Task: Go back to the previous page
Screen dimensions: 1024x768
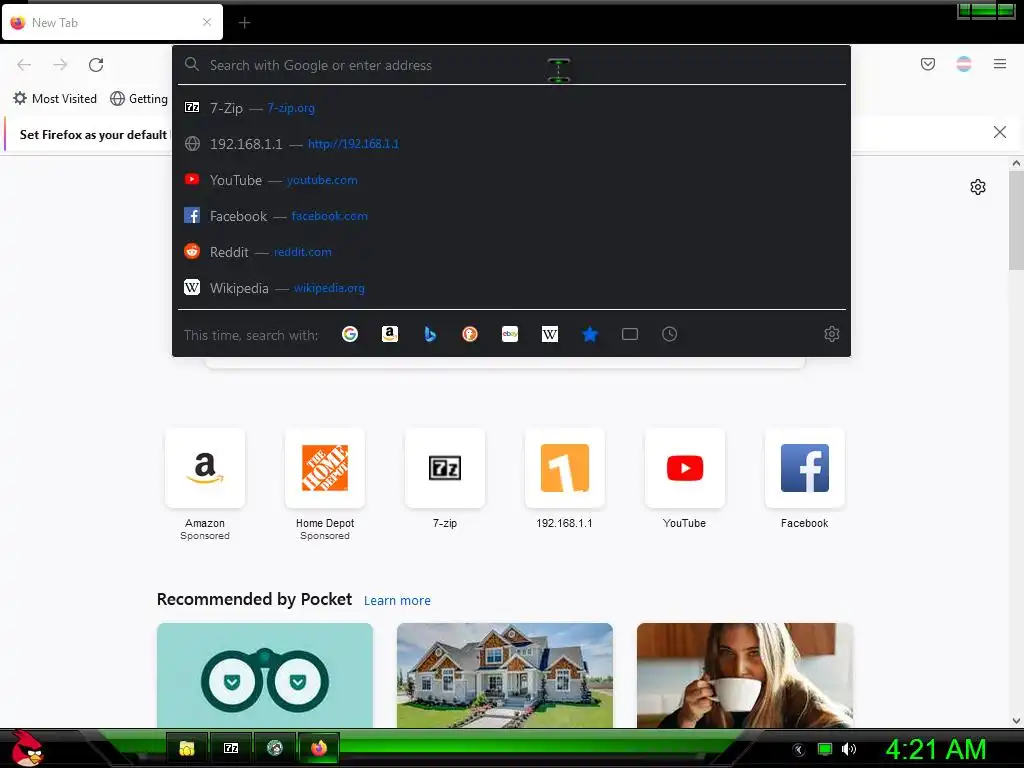Action: pyautogui.click(x=24, y=65)
